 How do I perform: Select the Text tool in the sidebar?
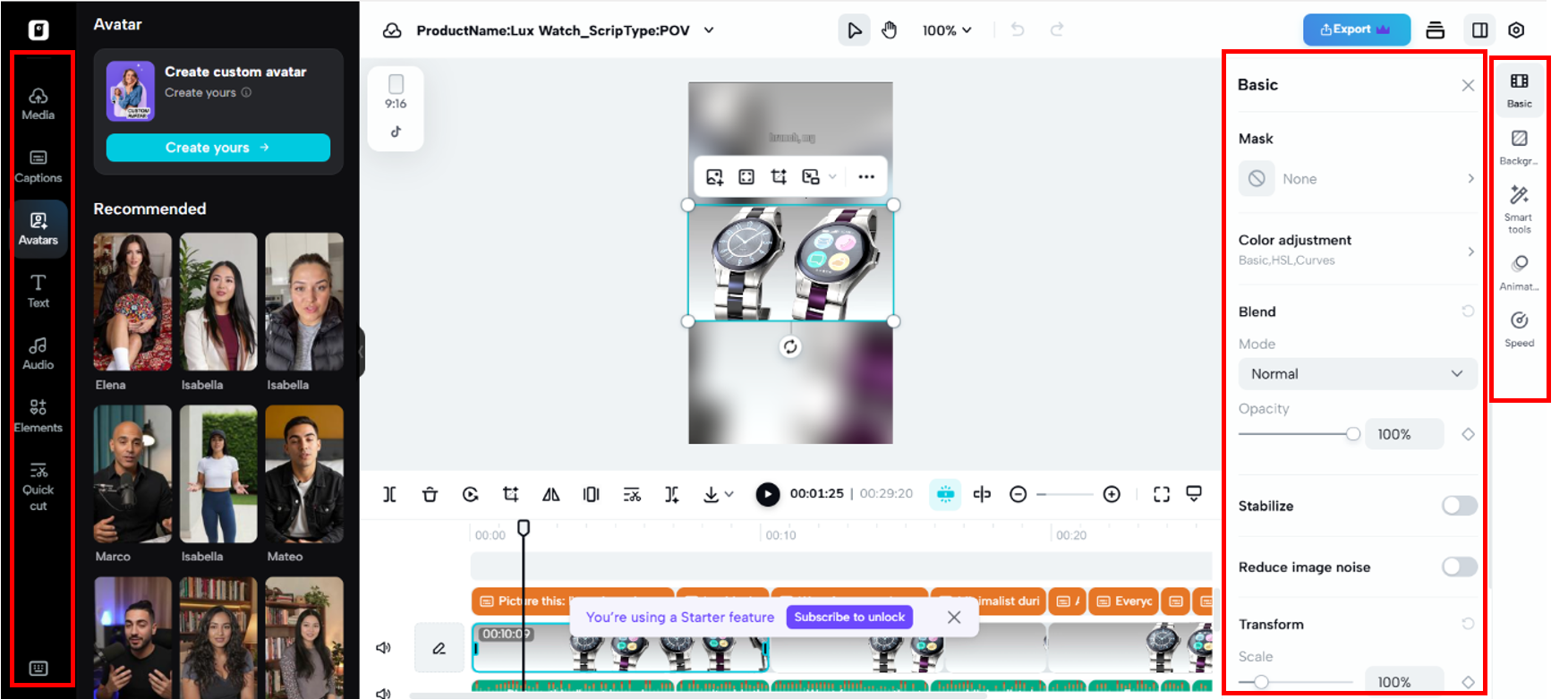[x=38, y=291]
